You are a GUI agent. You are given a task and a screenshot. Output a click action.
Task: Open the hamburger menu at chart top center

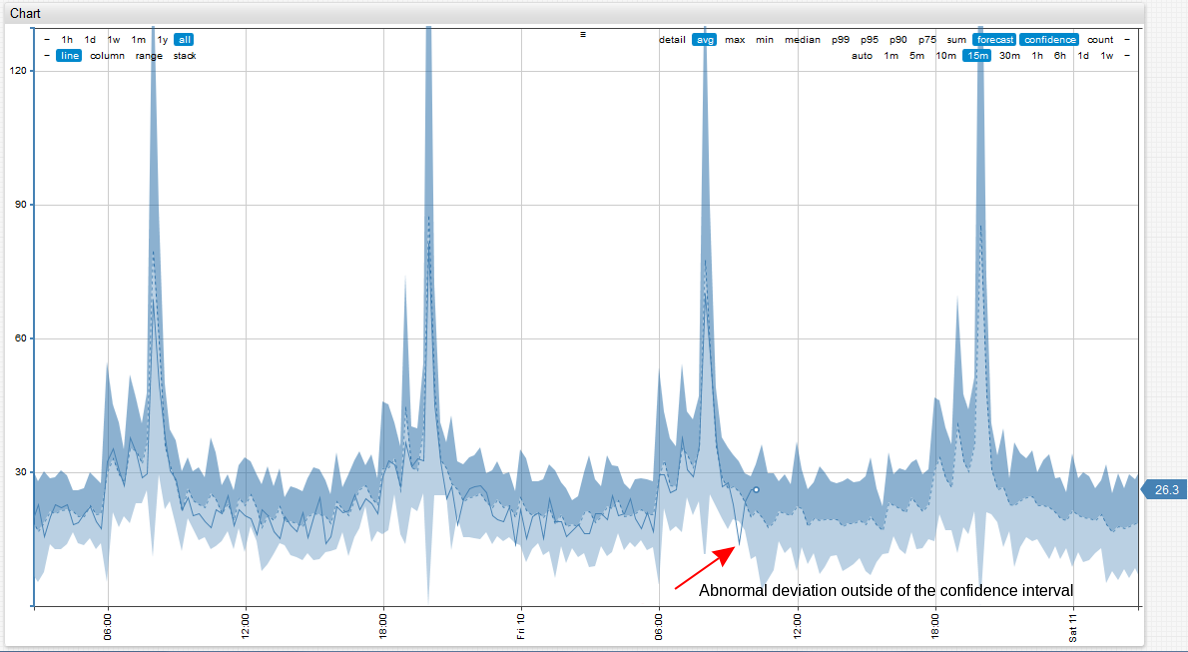coord(583,34)
